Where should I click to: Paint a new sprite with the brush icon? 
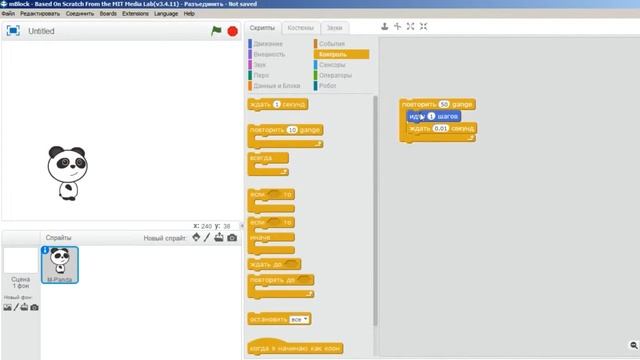(x=207, y=237)
